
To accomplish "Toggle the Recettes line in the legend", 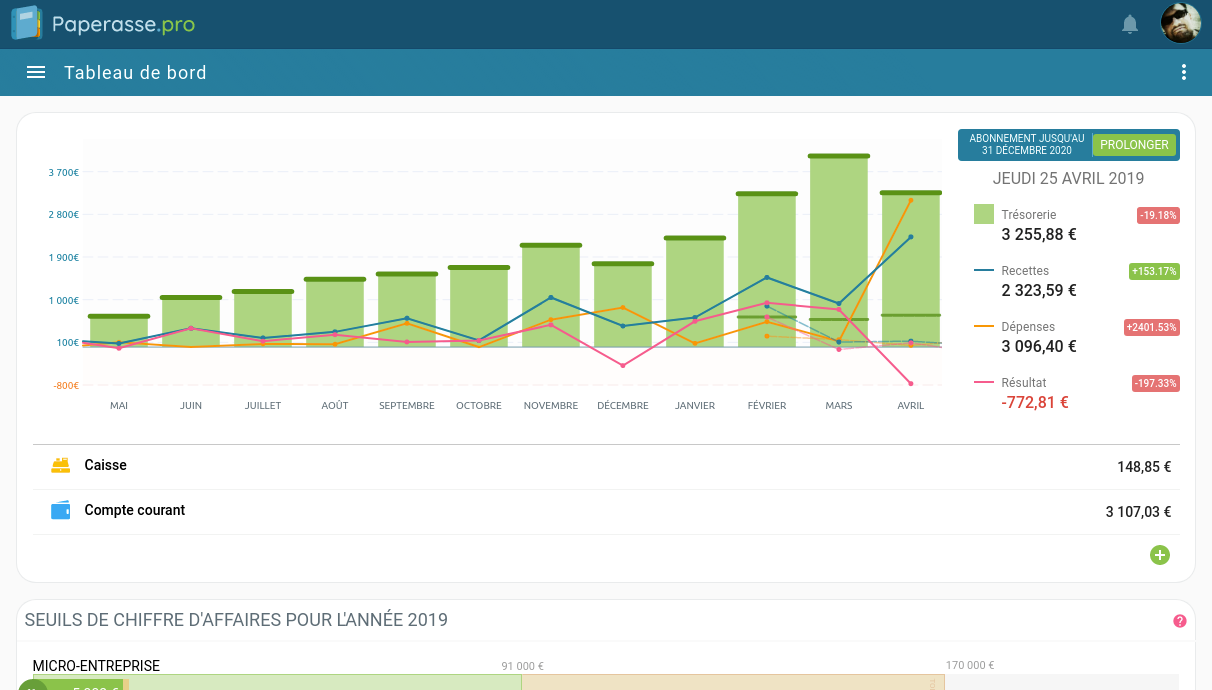I will [x=1025, y=271].
